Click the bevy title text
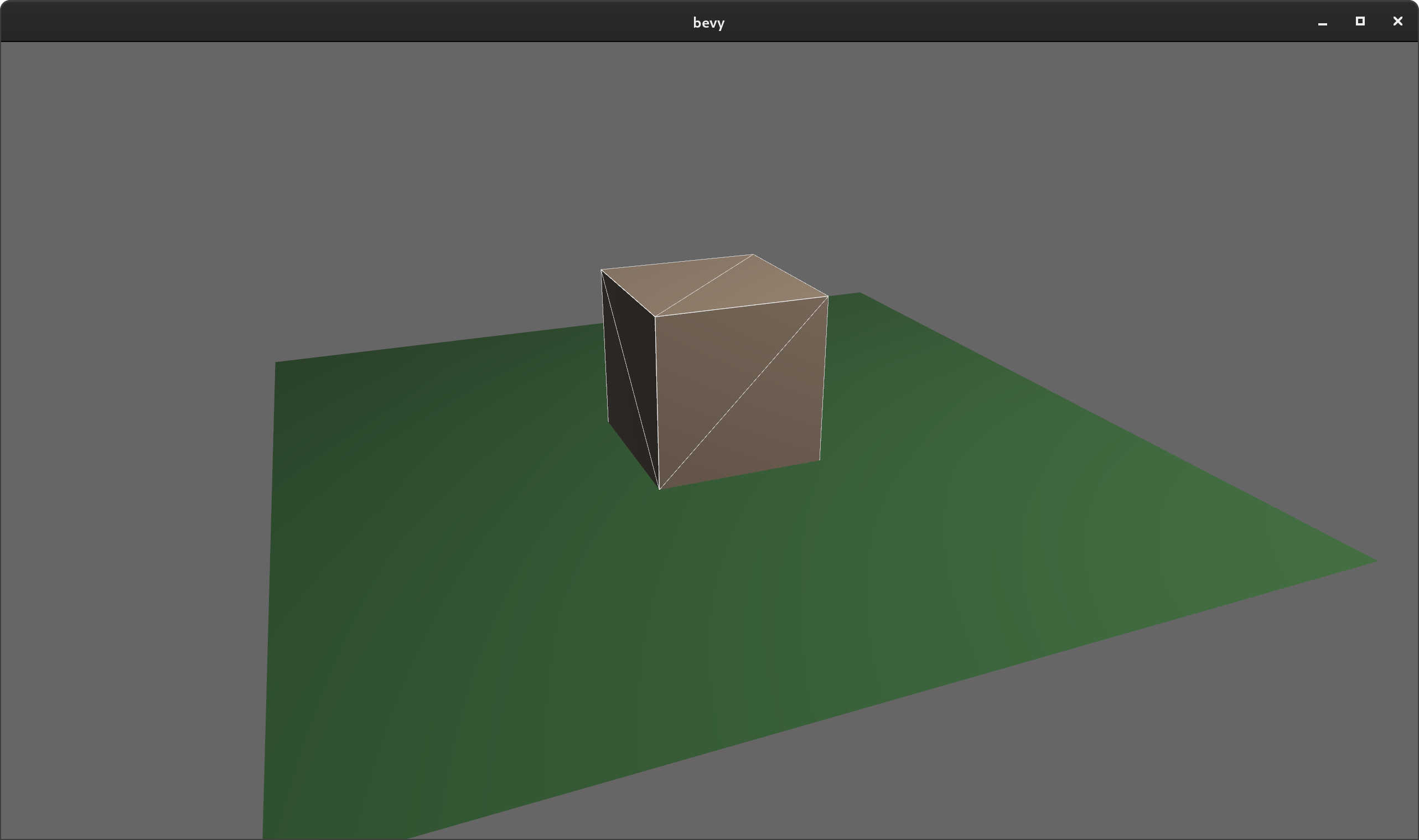Viewport: 1419px width, 840px height. click(x=708, y=22)
